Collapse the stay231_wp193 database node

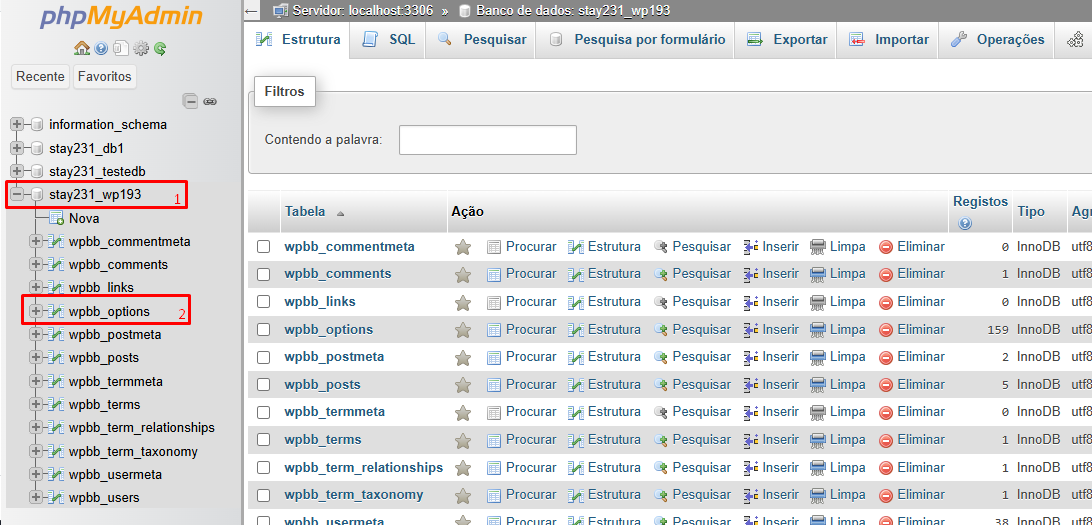click(x=17, y=194)
